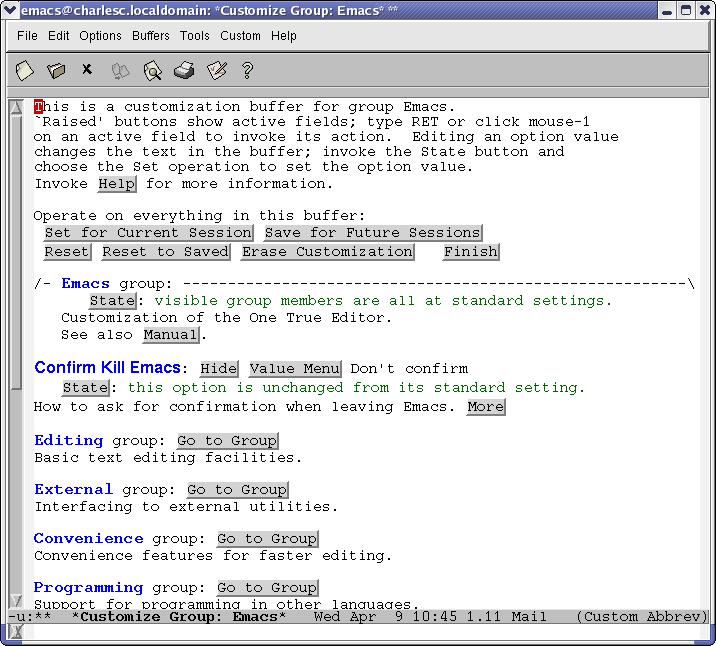This screenshot has width=716, height=646.
Task: Expand the description with the More button
Action: point(485,407)
